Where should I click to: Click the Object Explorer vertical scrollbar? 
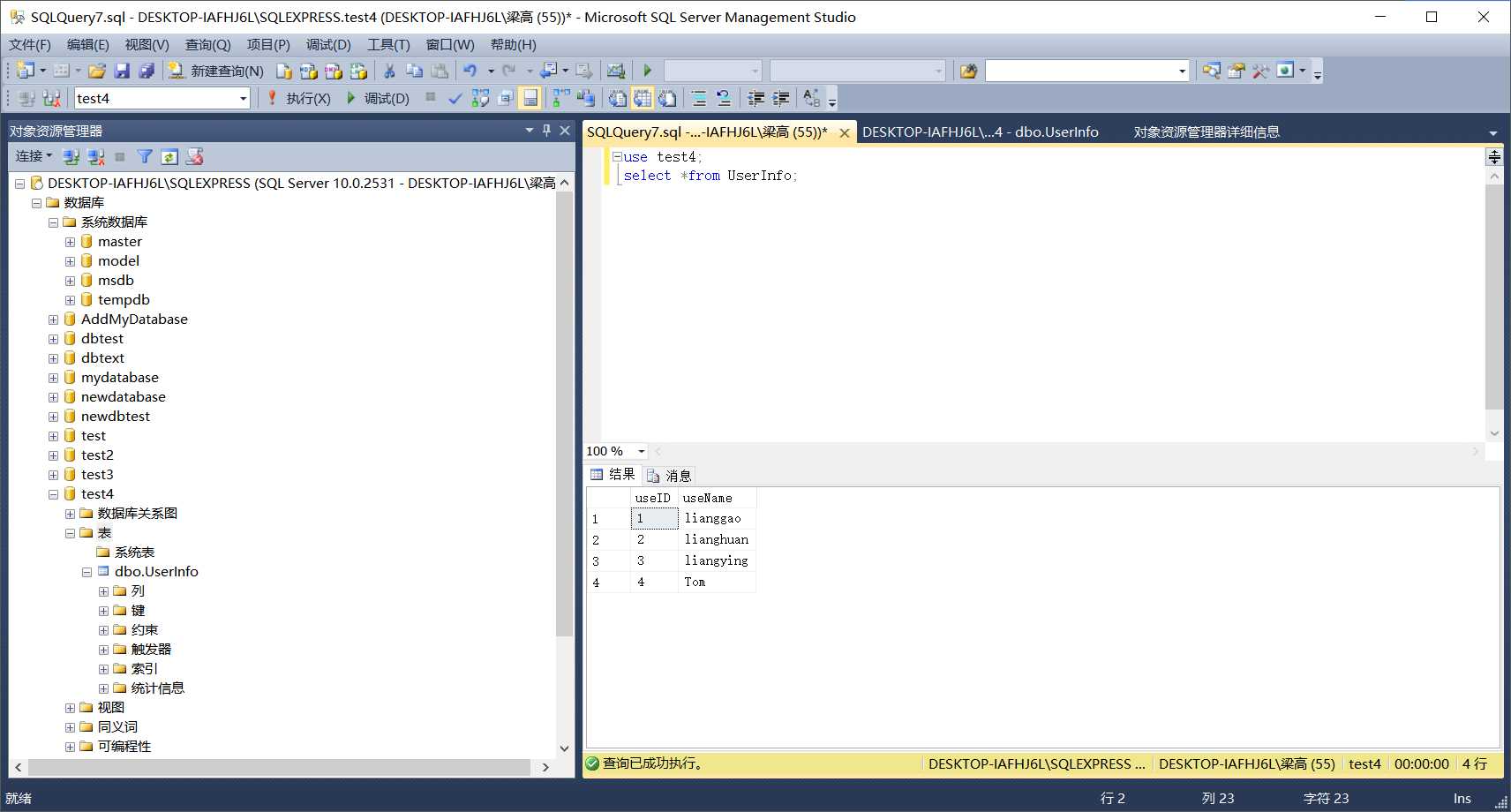(x=565, y=415)
